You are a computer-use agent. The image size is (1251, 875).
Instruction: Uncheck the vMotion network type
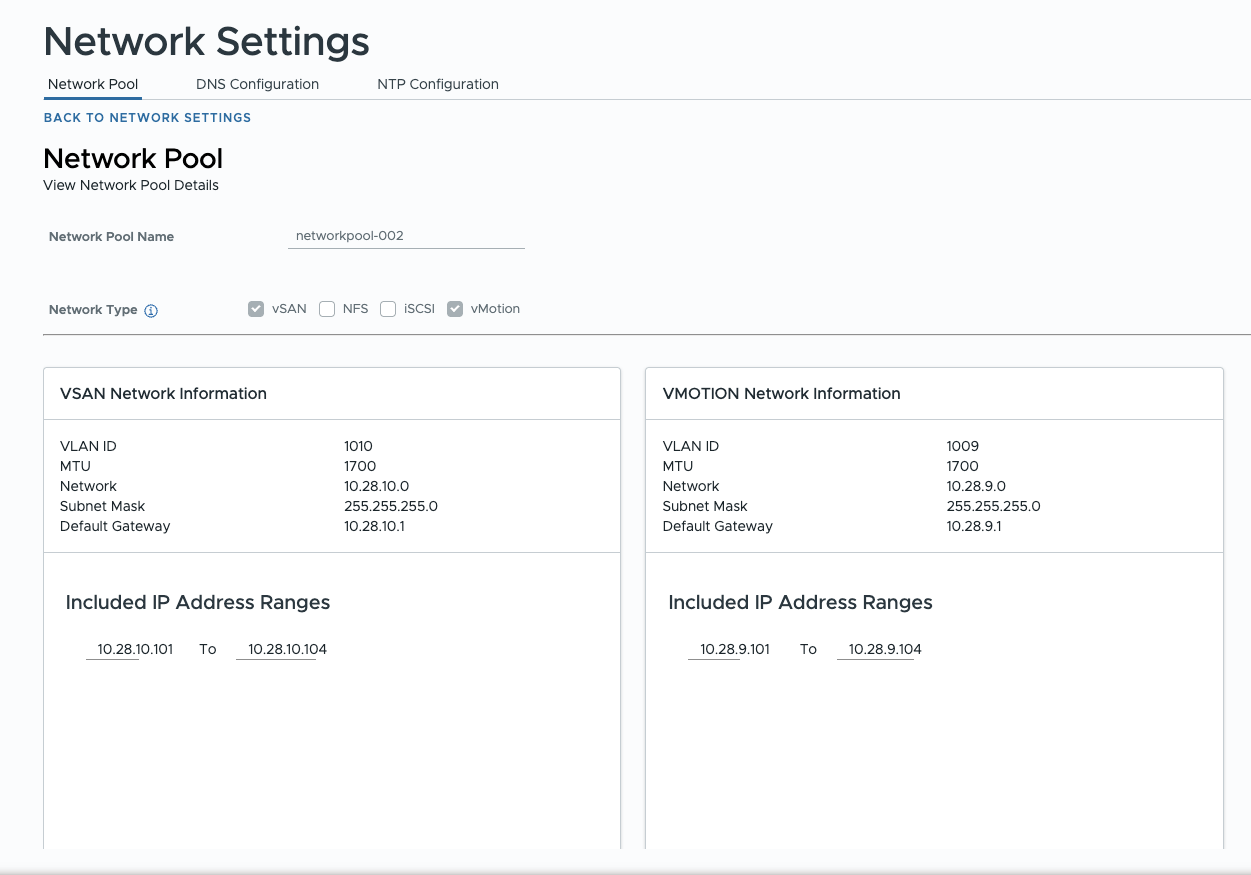coord(455,309)
